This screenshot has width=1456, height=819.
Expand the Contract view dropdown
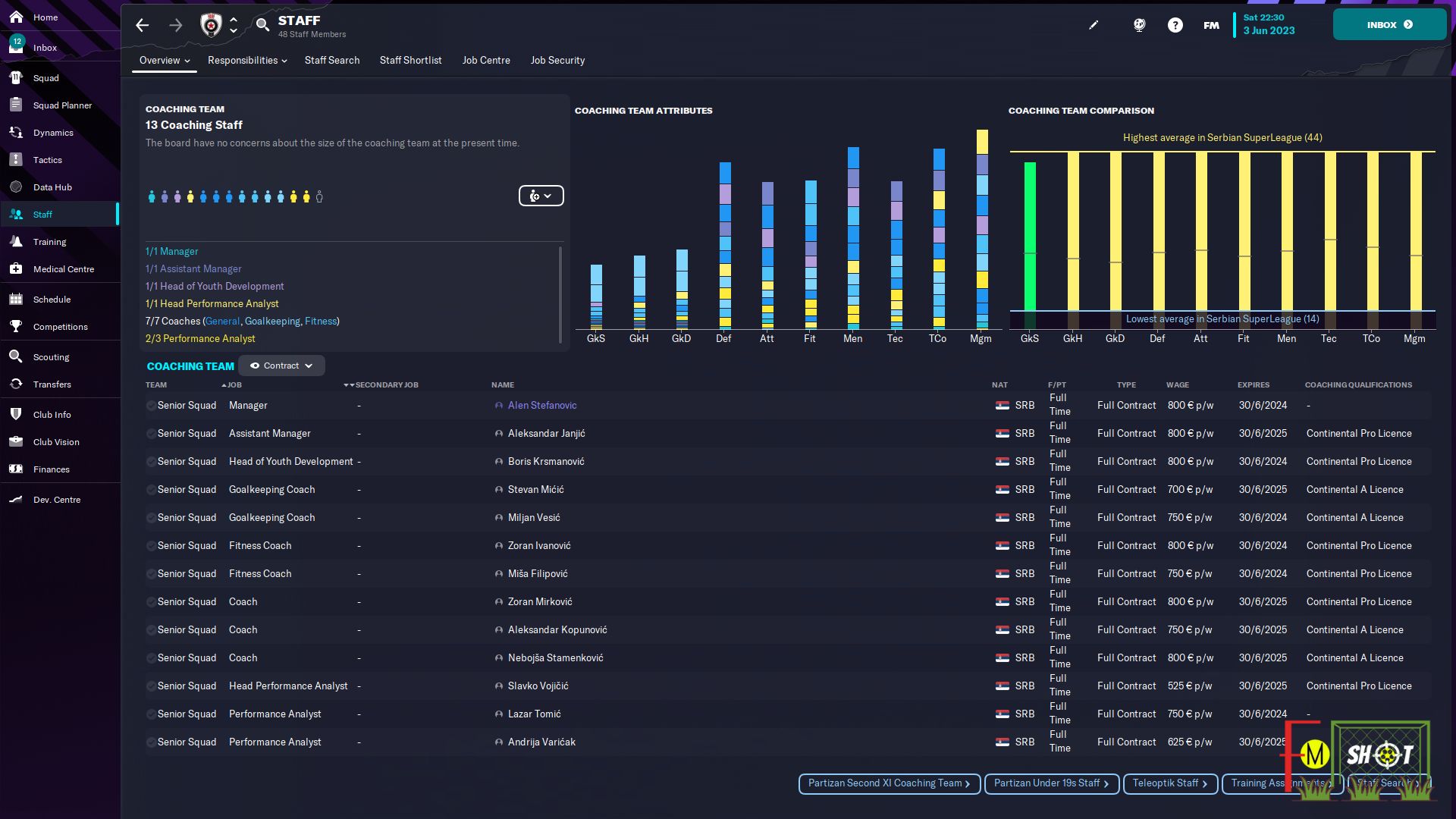[281, 366]
